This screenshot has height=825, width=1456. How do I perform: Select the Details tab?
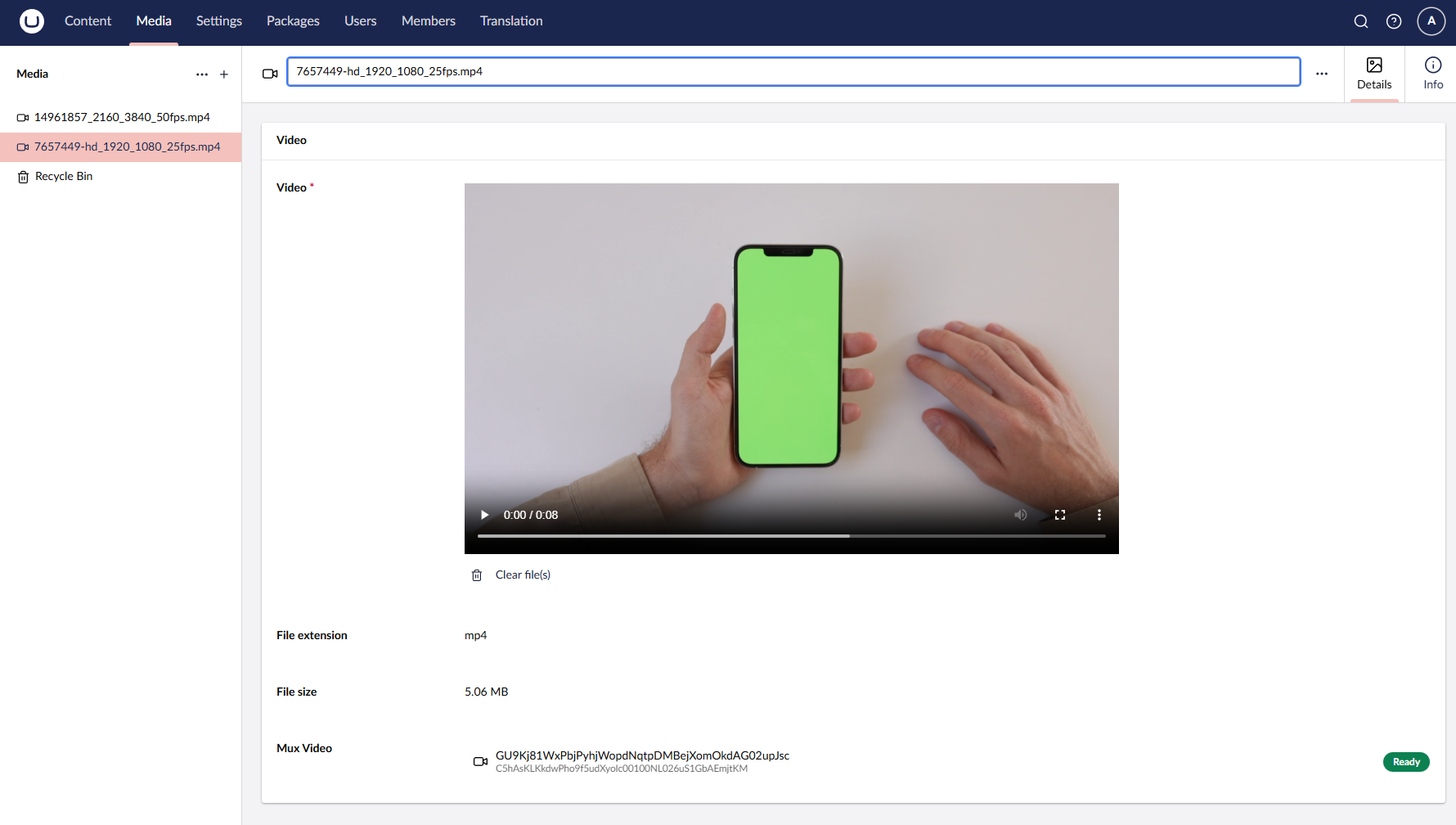point(1374,74)
